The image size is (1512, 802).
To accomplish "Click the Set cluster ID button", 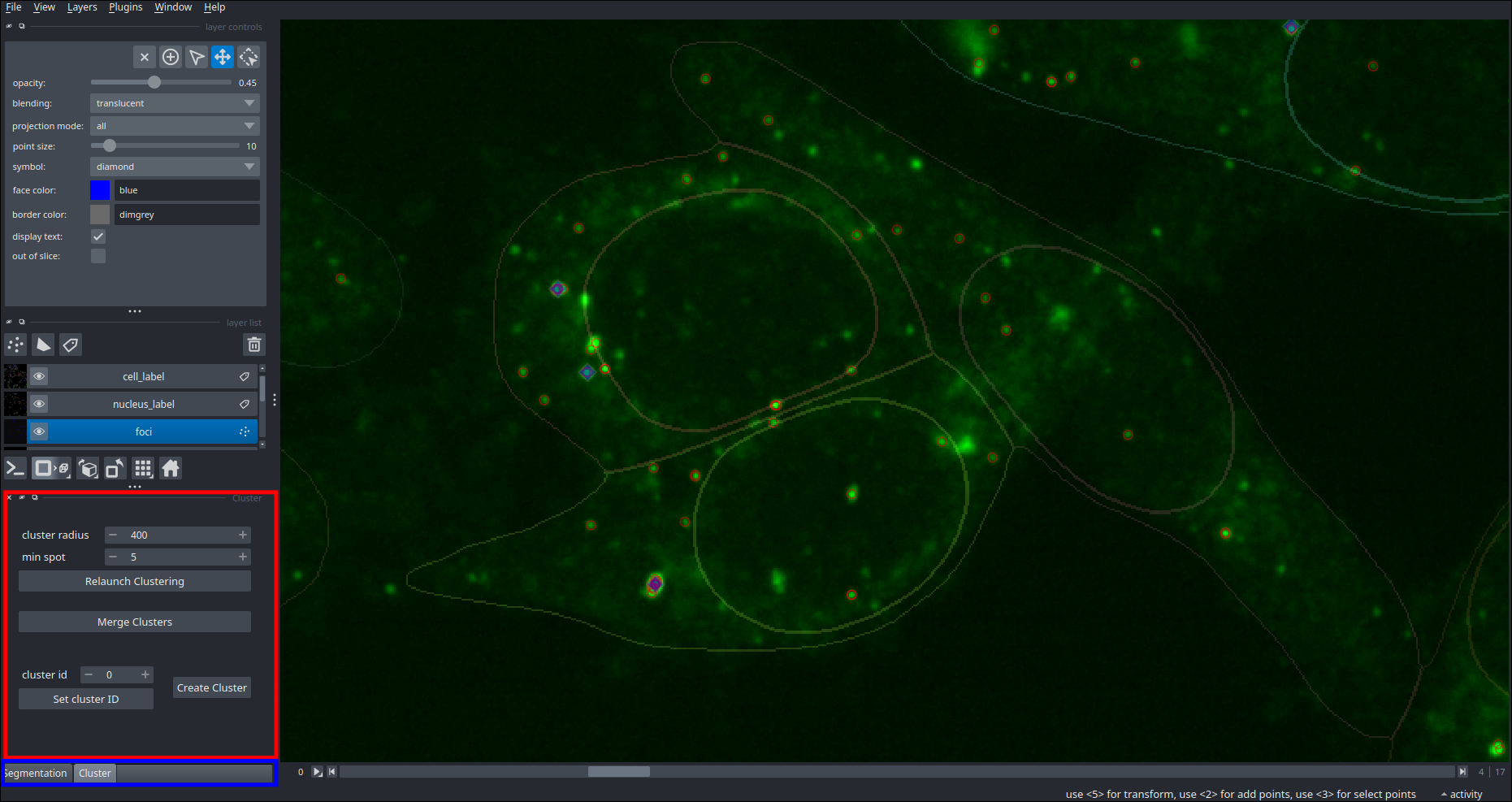I will tap(86, 699).
